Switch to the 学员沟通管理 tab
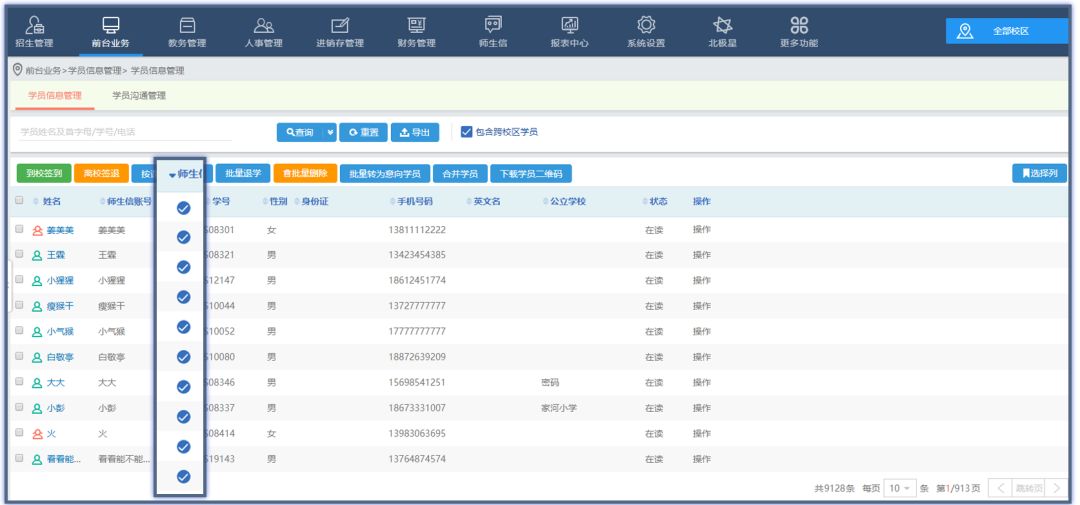This screenshot has height=505, width=1080. 139,96
